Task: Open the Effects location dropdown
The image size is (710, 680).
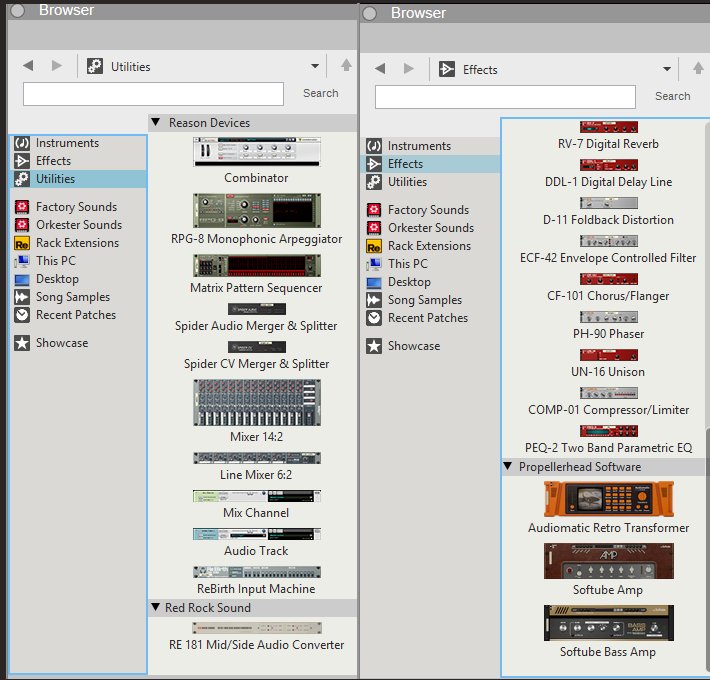Action: [667, 69]
